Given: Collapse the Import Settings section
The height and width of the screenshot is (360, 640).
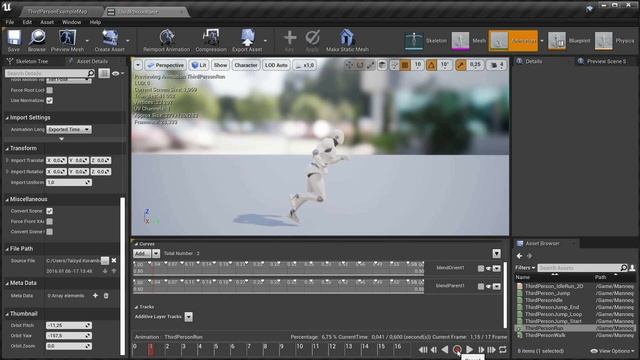Looking at the screenshot, I should tap(7, 118).
